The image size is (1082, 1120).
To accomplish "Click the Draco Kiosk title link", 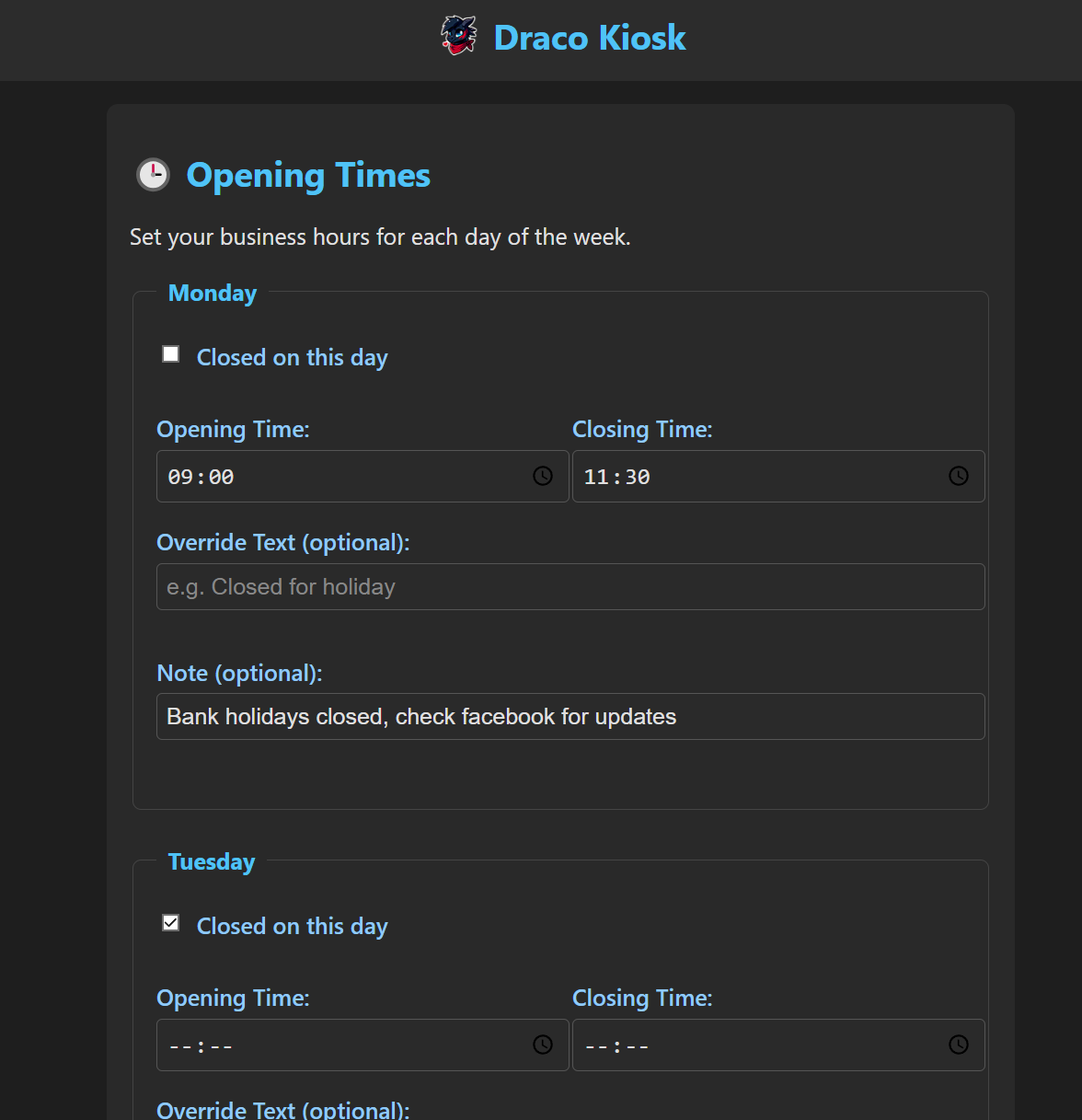I will click(590, 38).
